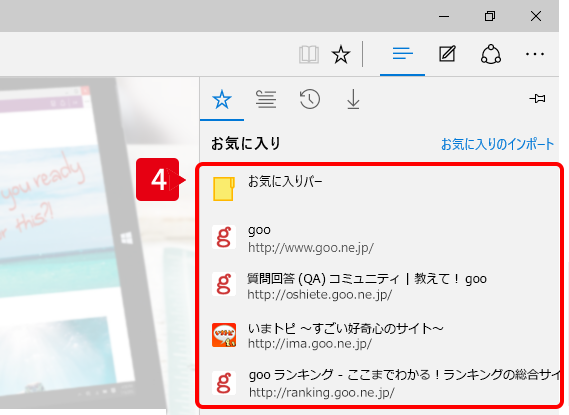
Task: Open goo favorite entry
Action: pyautogui.click(x=379, y=238)
